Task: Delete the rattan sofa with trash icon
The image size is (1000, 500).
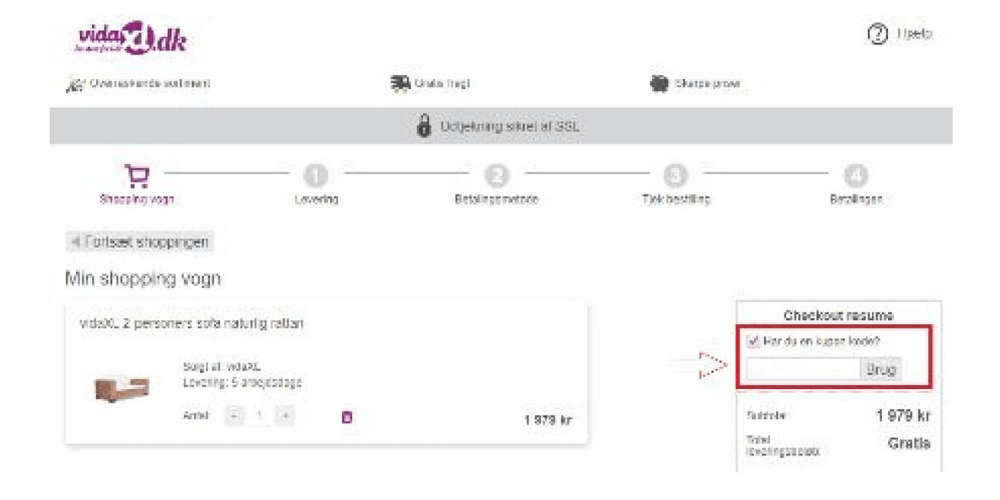Action: point(347,416)
